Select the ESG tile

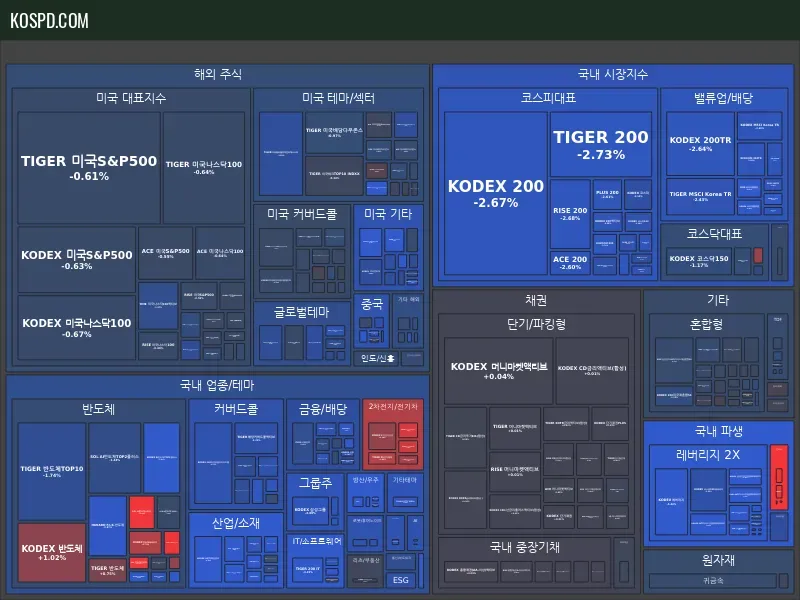[x=401, y=580]
